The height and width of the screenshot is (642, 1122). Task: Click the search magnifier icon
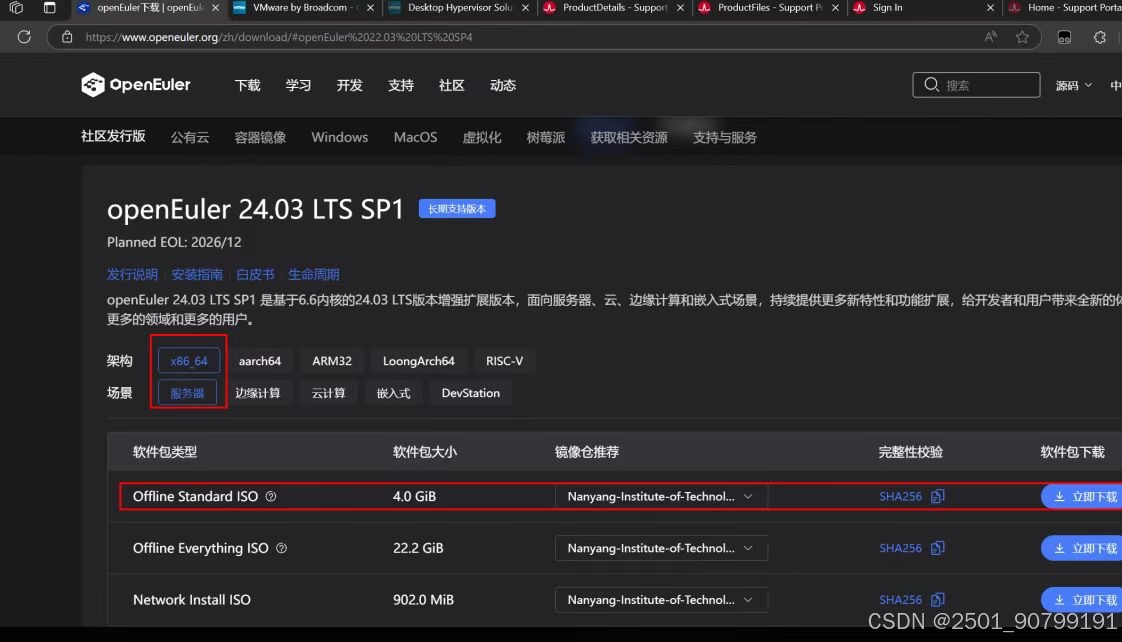[931, 84]
